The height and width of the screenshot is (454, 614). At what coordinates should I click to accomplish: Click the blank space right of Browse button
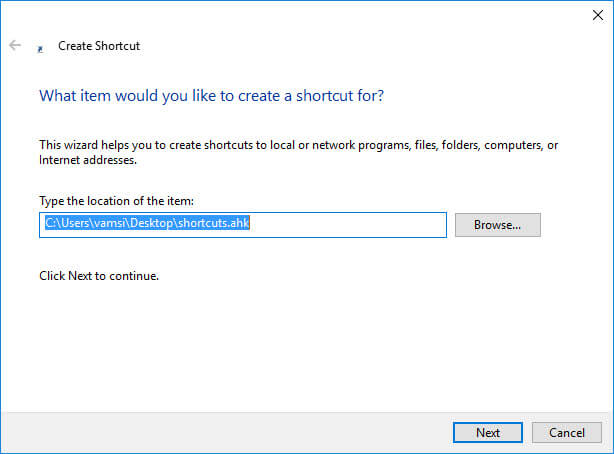[576, 225]
